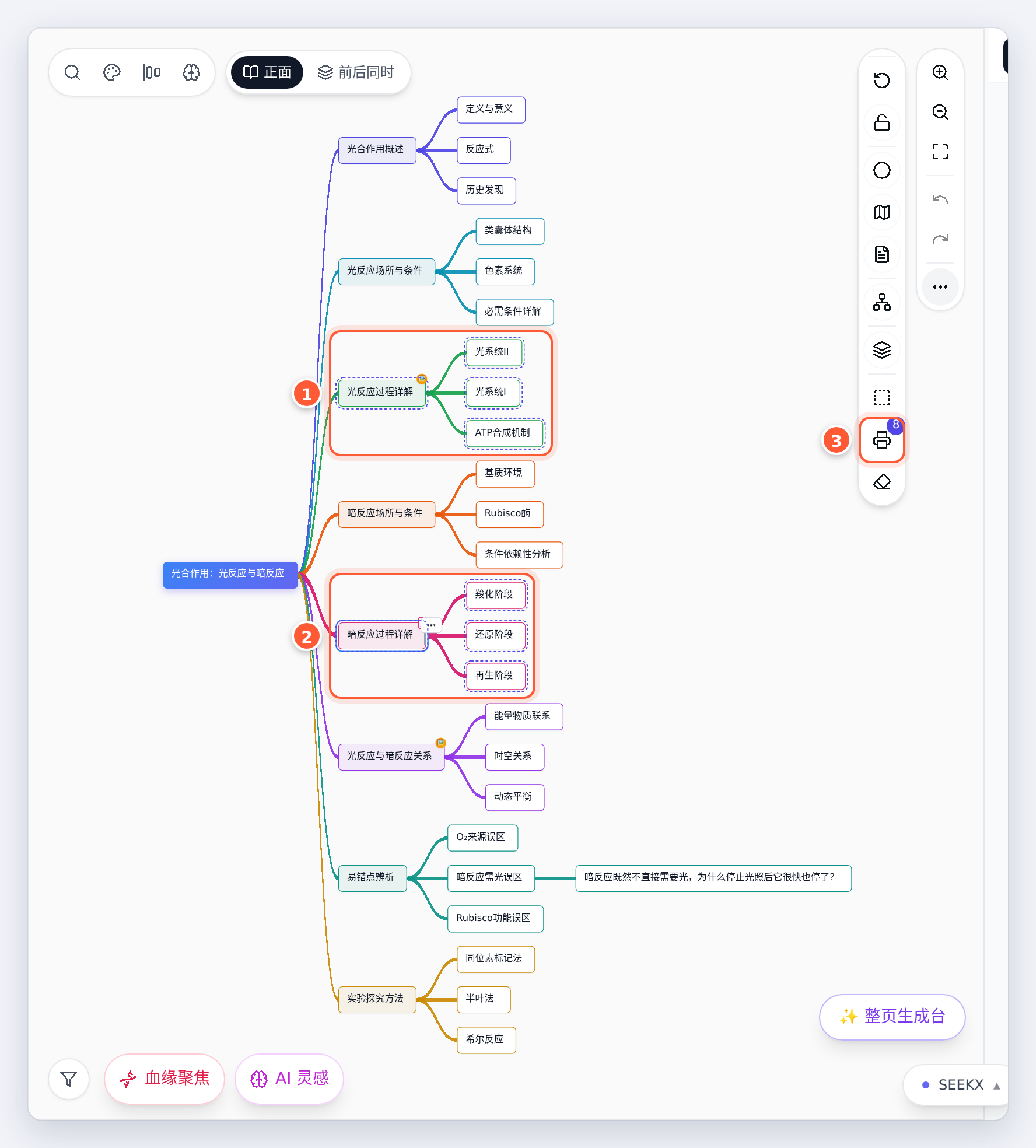Expand the SEEKX panel arrow
Viewport: 1036px width, 1148px height.
point(997,1086)
